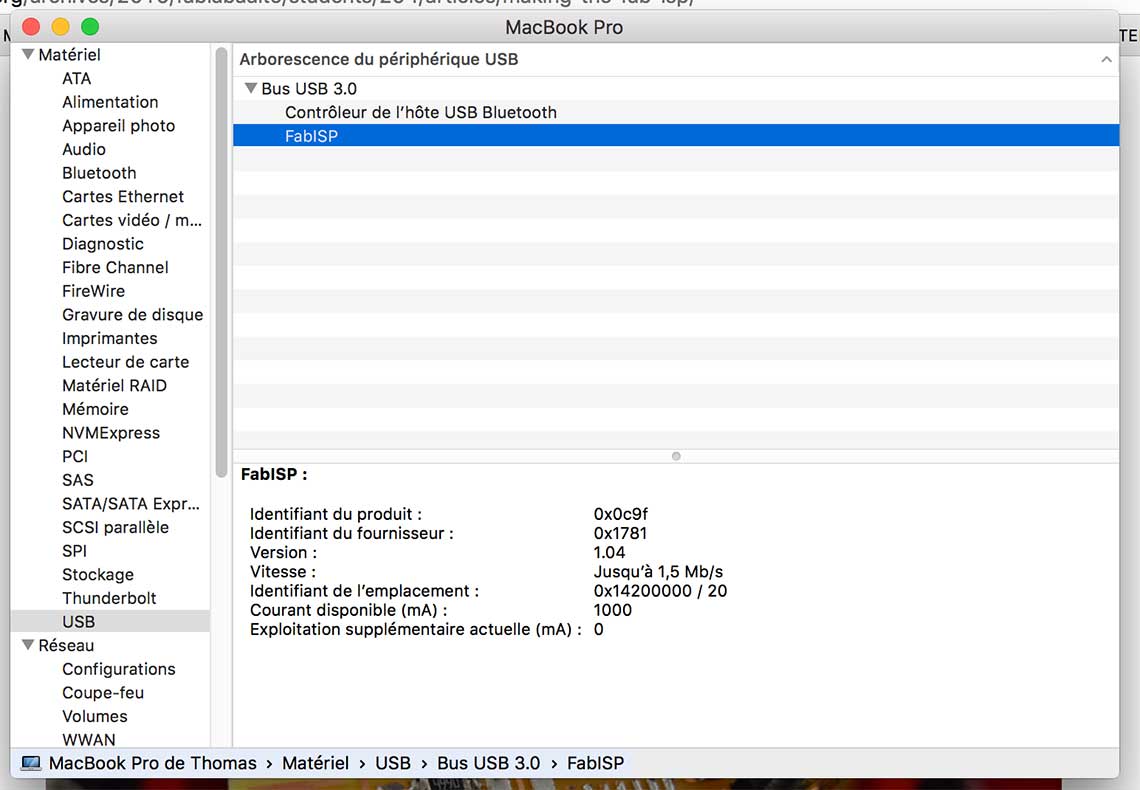This screenshot has width=1140, height=790.
Task: Click the sidebar vertical scrollbar
Action: pyautogui.click(x=221, y=262)
